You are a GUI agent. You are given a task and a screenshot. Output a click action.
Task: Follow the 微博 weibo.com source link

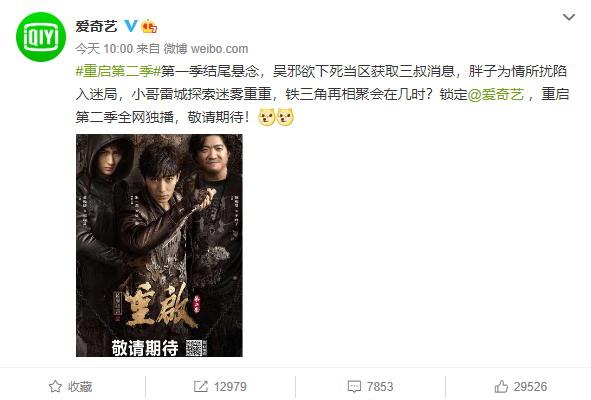(x=206, y=49)
